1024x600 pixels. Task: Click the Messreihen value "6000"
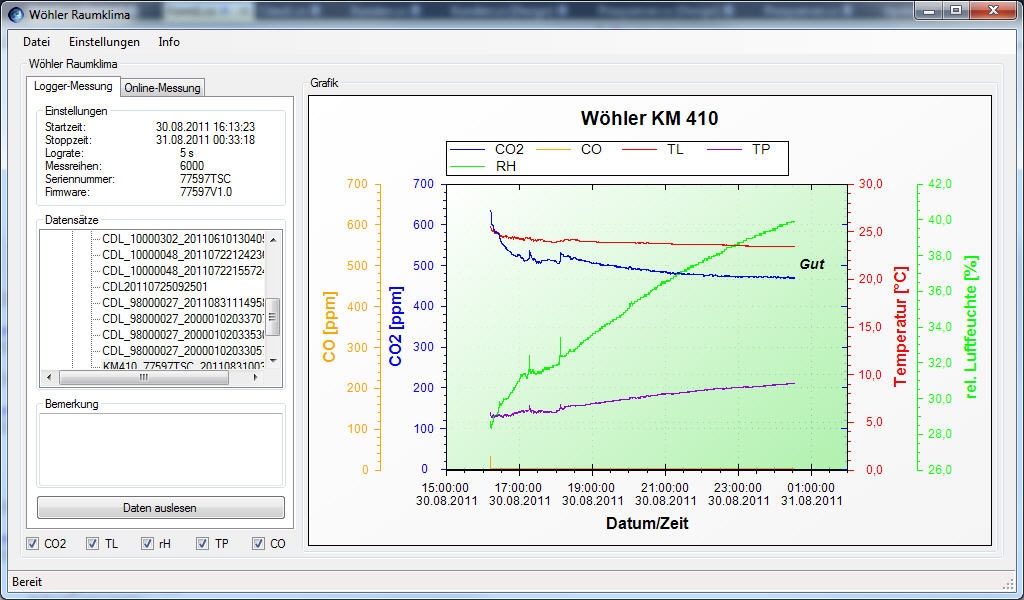point(192,166)
